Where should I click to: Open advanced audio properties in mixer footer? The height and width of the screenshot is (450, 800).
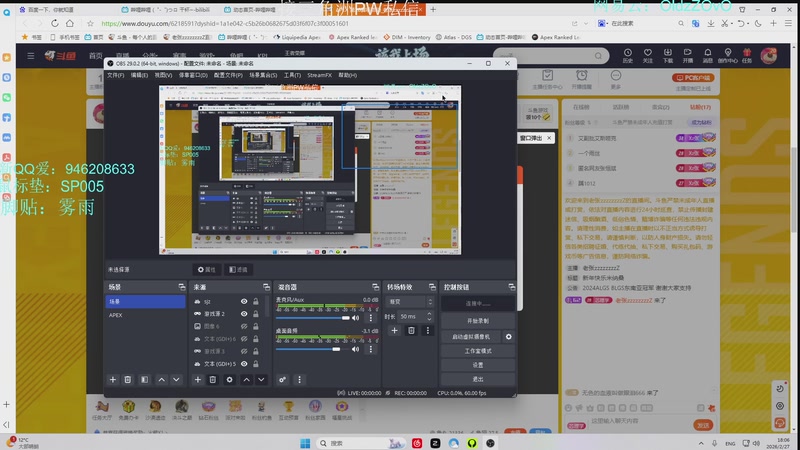[x=282, y=380]
